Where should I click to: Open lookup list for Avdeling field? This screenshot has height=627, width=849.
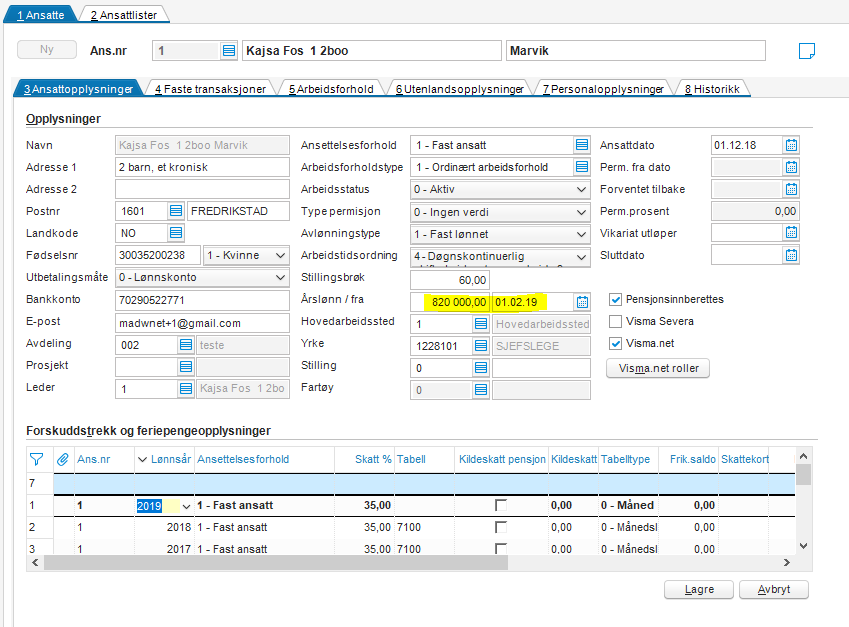(185, 344)
